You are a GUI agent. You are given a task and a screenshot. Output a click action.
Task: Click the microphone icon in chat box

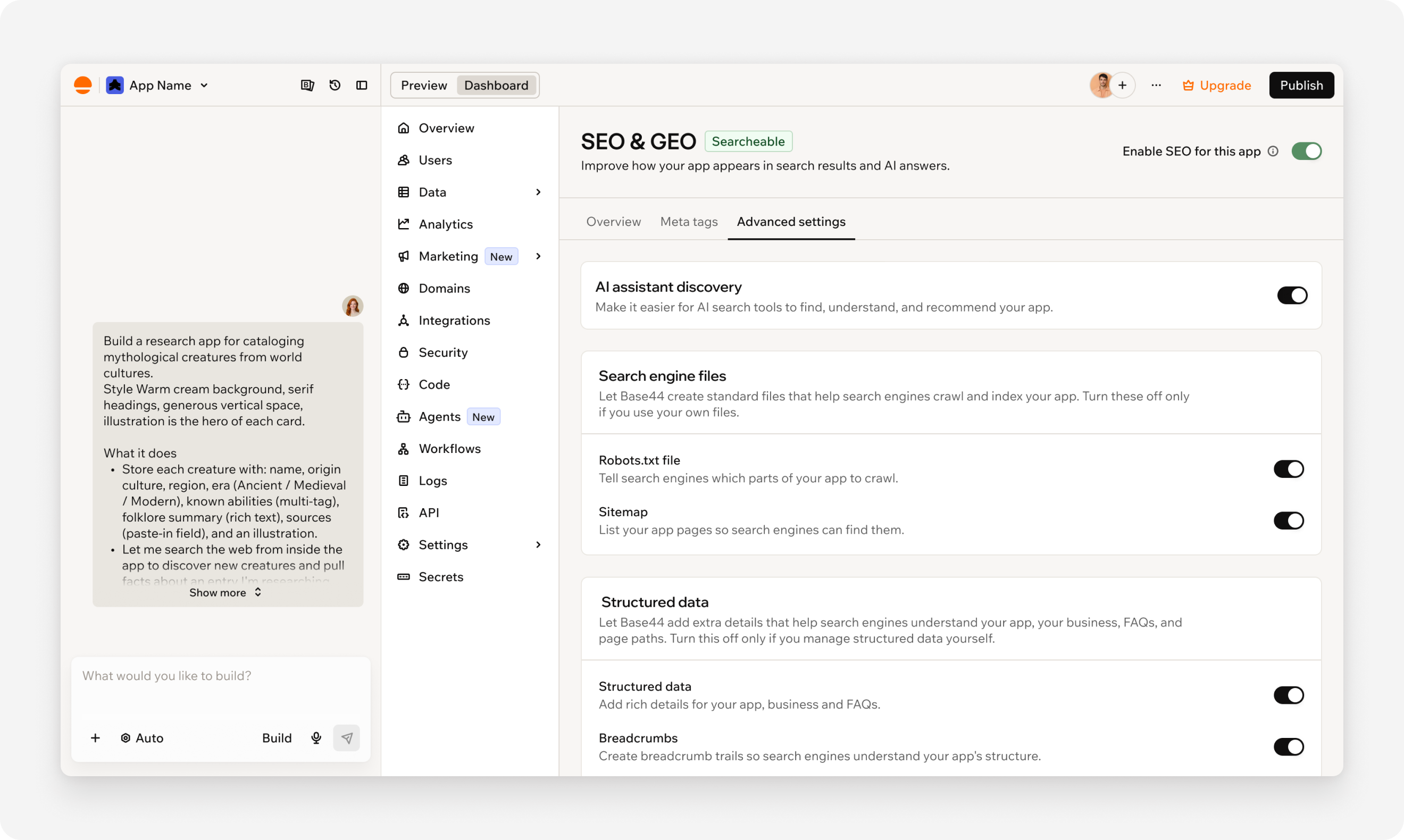pos(316,737)
